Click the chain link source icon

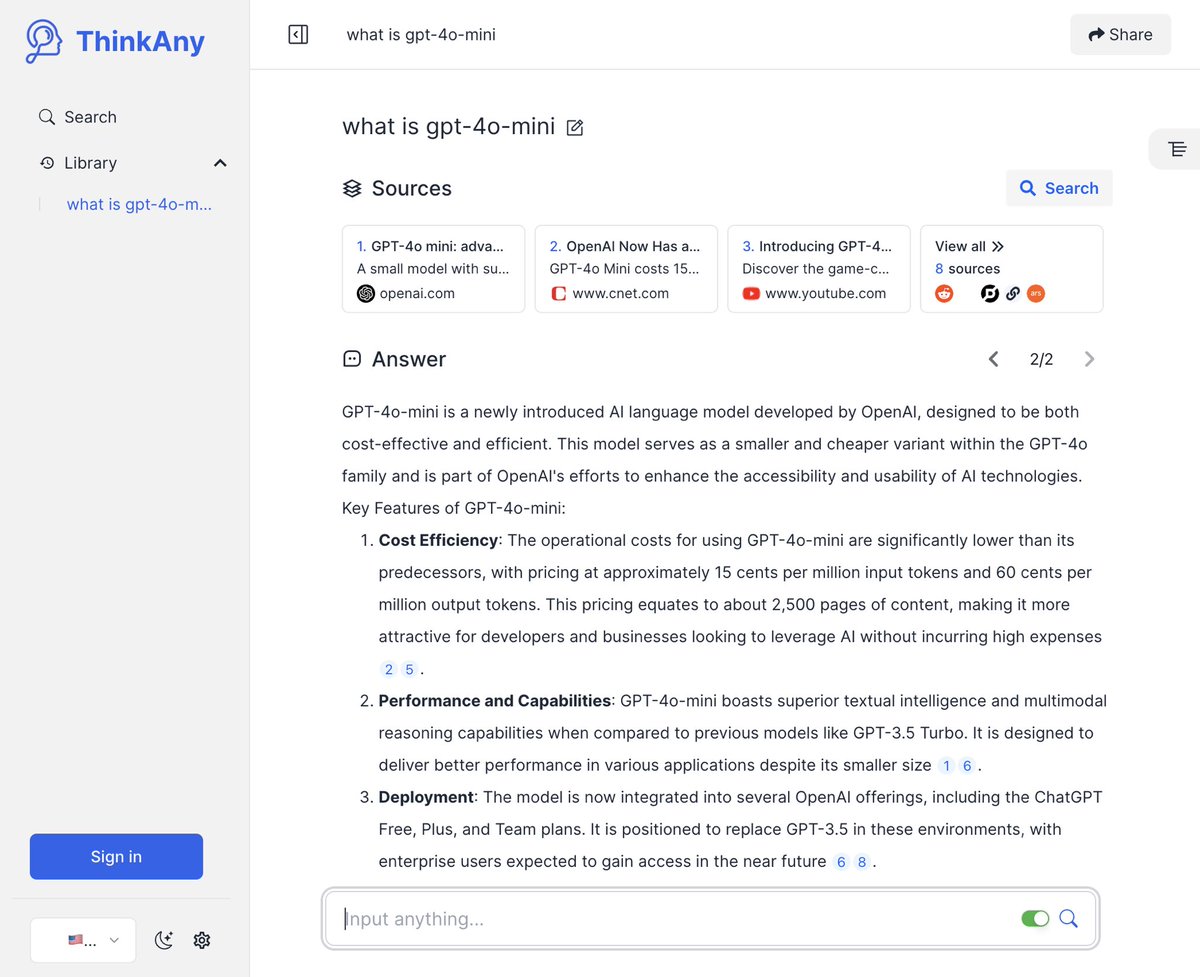1013,294
